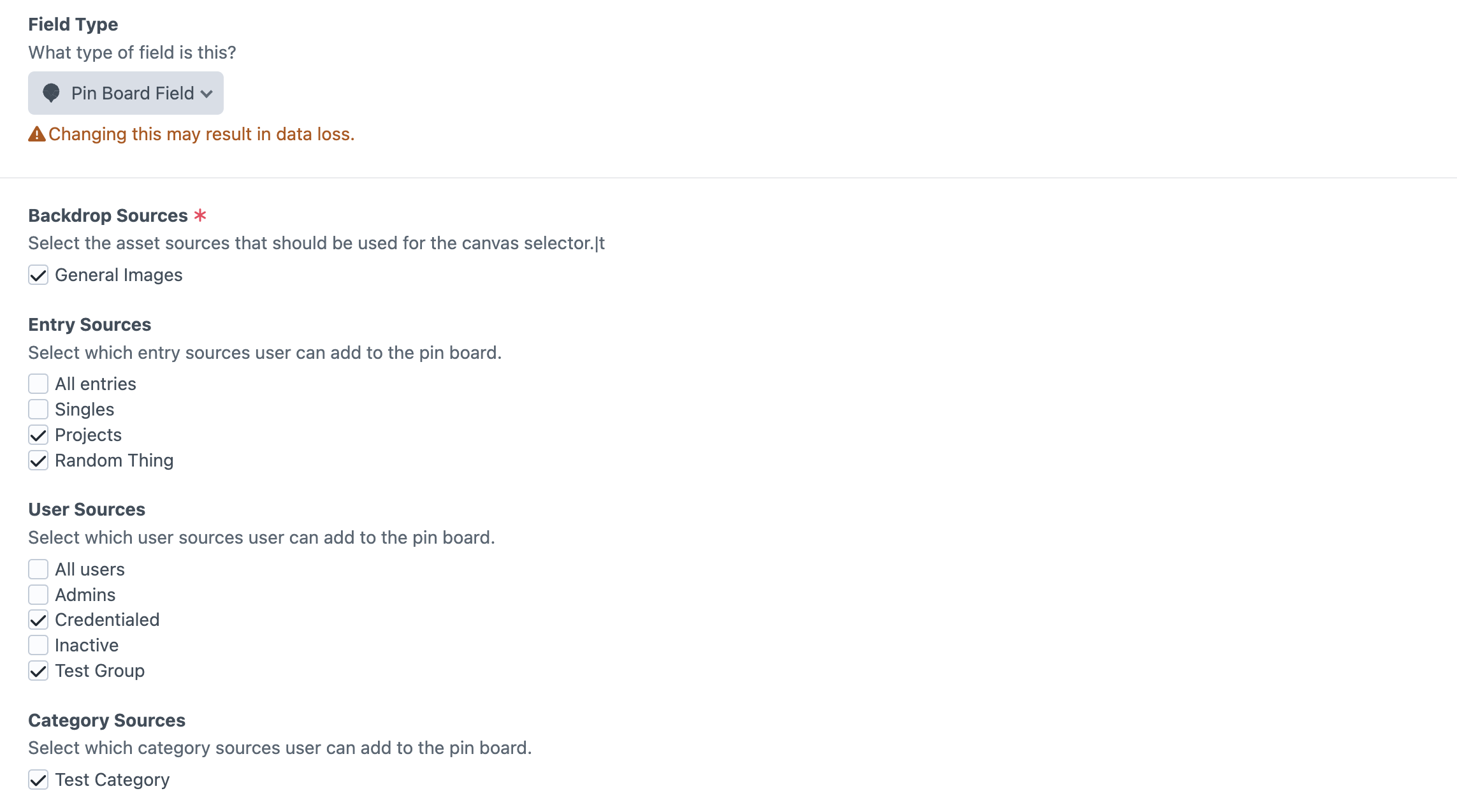This screenshot has height=812, width=1457.
Task: Click the data loss warning triangle icon
Action: [x=37, y=134]
